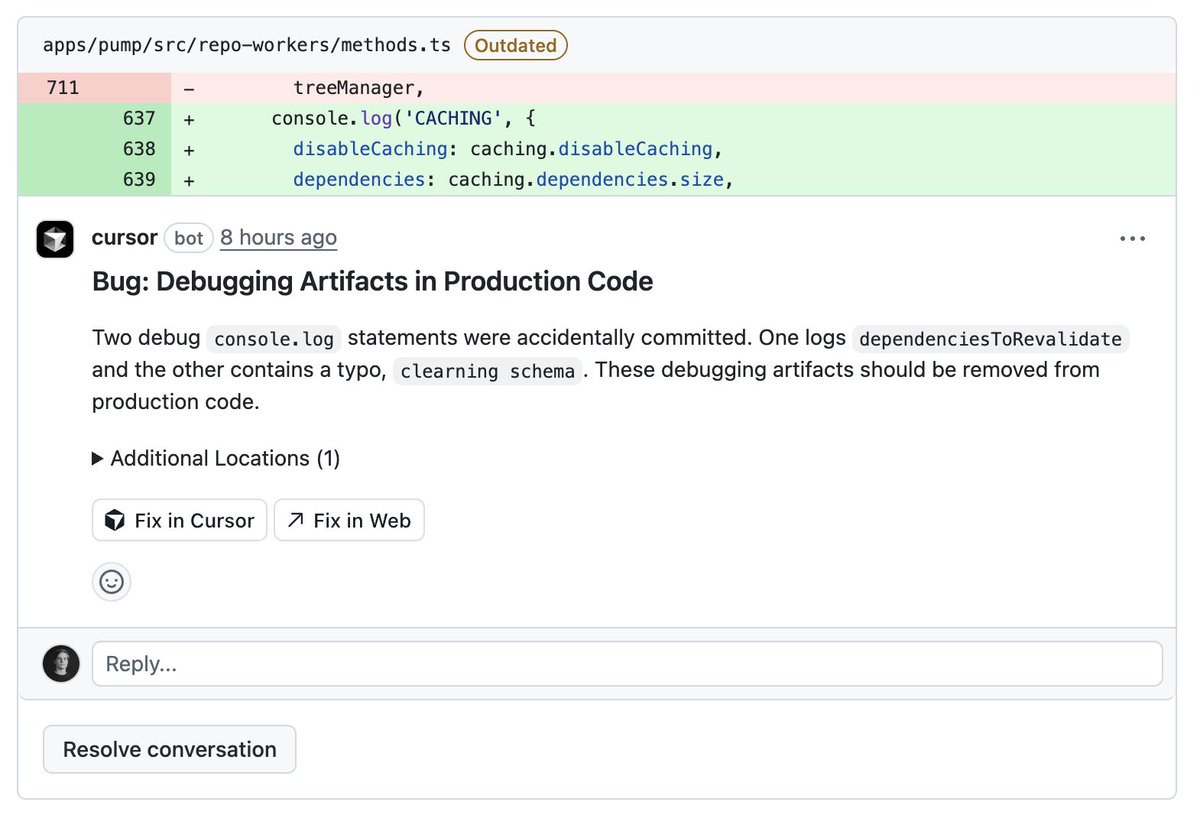Click the bot label next to cursor
Image resolution: width=1200 pixels, height=815 pixels.
(x=188, y=238)
